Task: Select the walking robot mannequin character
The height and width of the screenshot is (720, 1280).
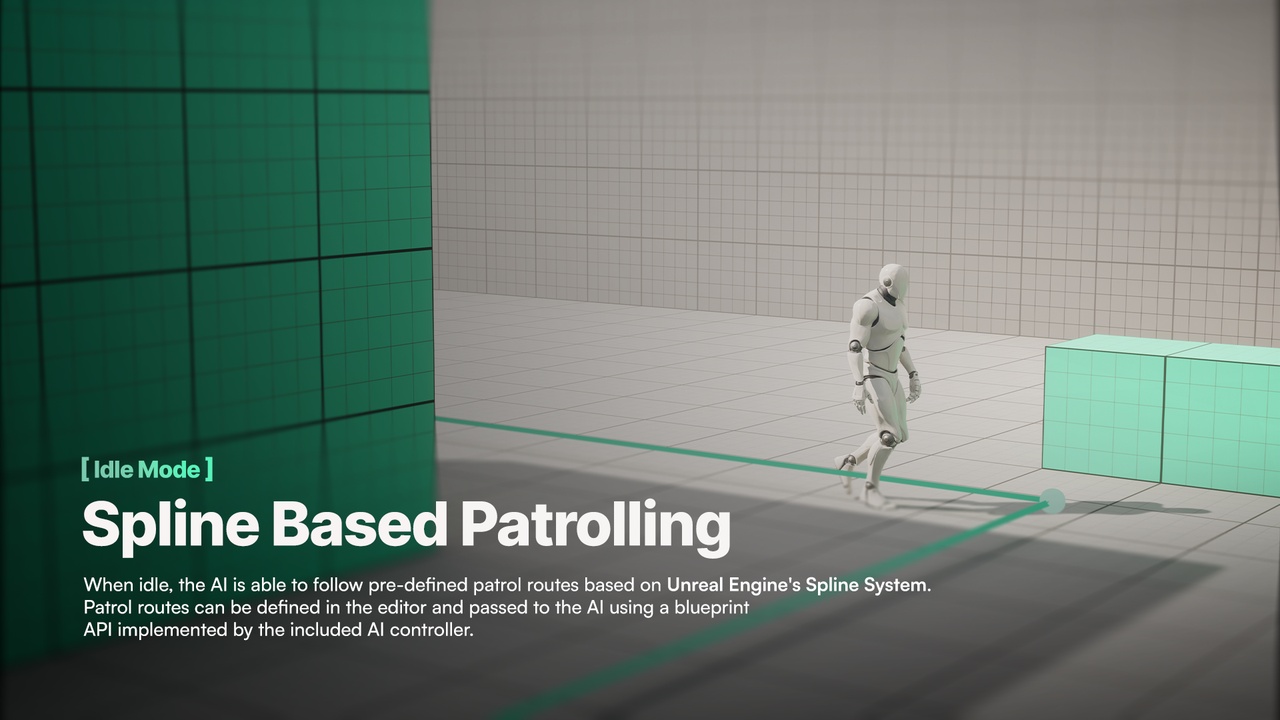Action: point(879,385)
